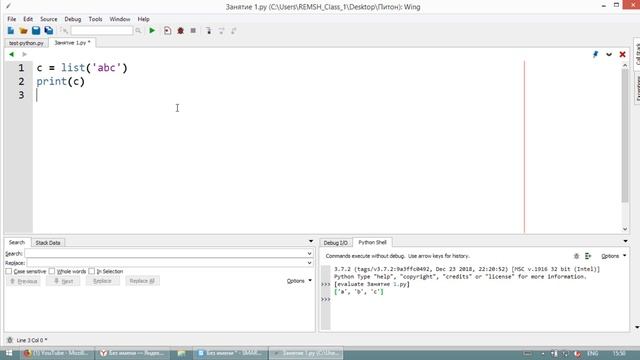This screenshot has height=360, width=640.
Task: Close the editor with the red X icon
Action: (622, 54)
